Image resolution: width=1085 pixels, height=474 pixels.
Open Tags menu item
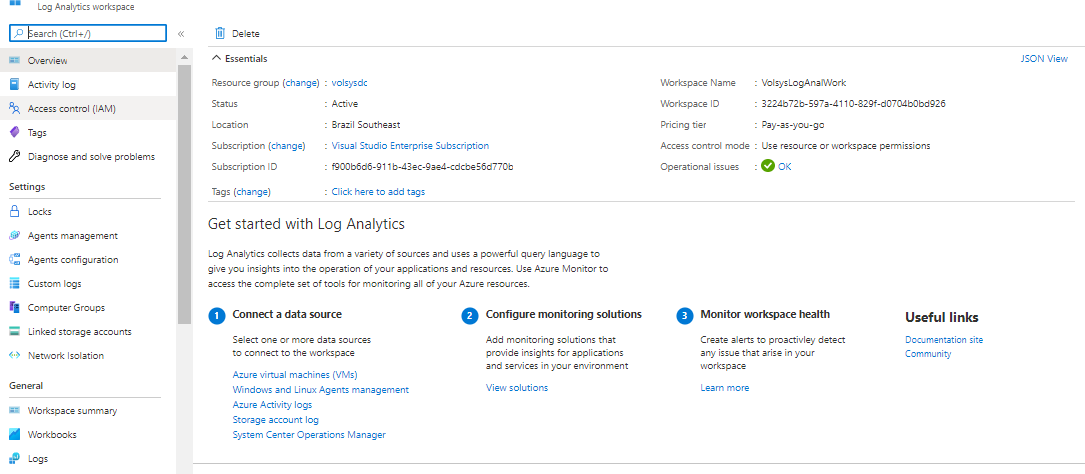pos(88,132)
